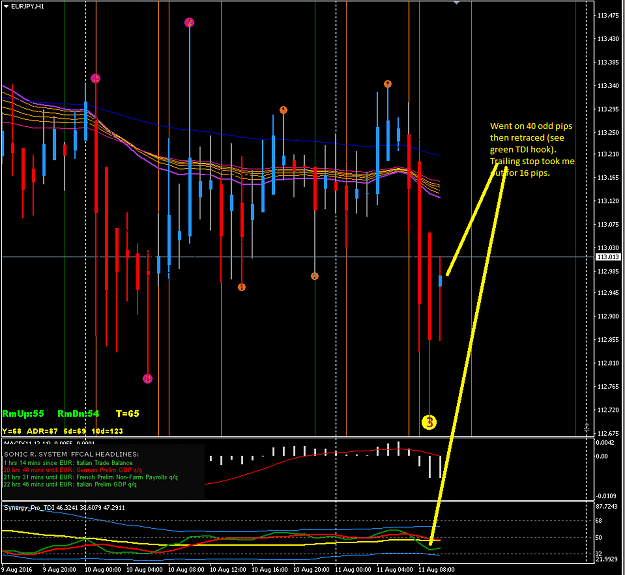The width and height of the screenshot is (625, 575).
Task: Open the EURJPY,H1 chart dropdown triangle
Action: coord(6,6)
